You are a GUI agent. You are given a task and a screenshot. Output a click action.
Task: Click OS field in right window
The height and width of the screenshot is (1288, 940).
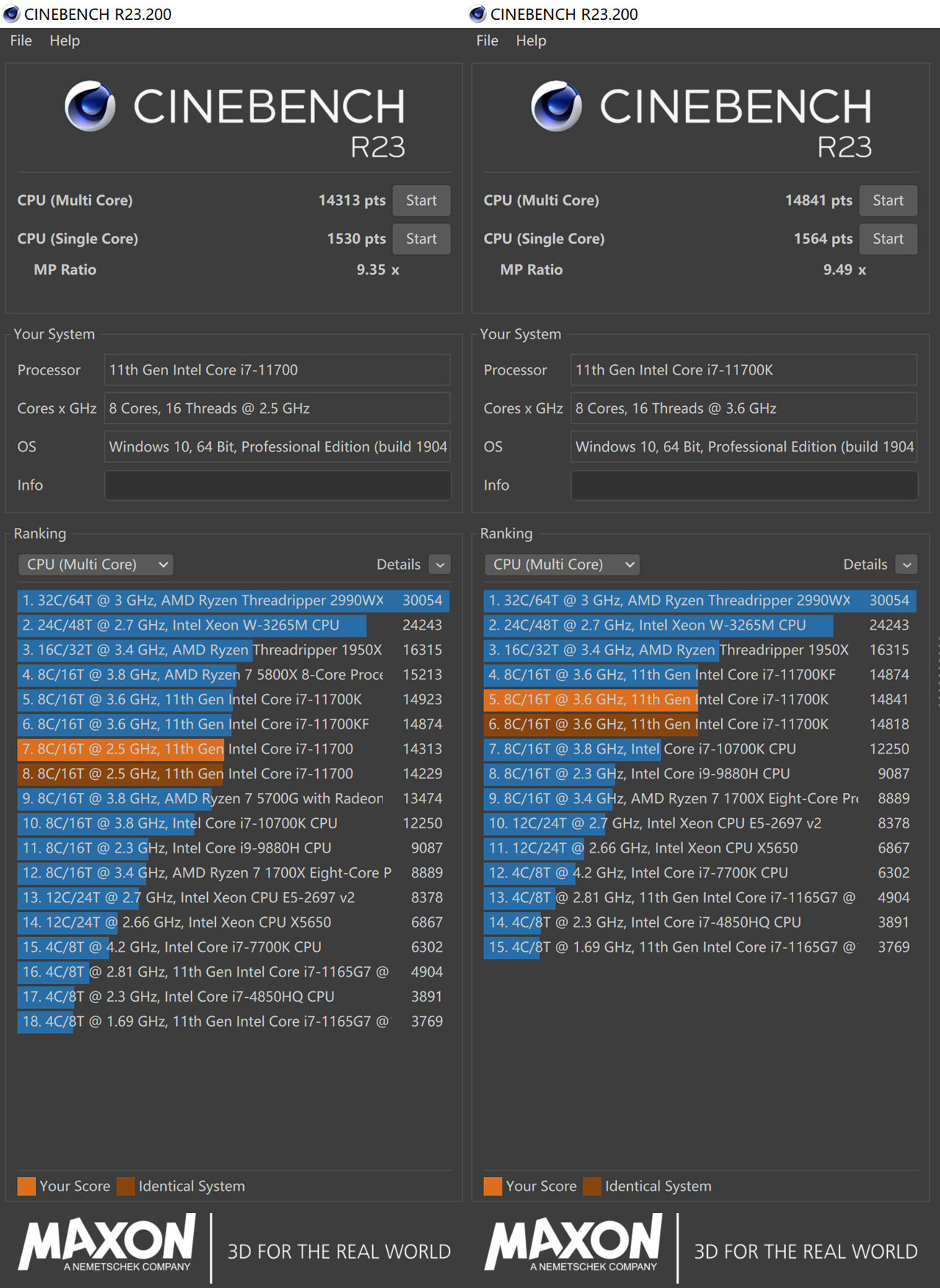(745, 446)
